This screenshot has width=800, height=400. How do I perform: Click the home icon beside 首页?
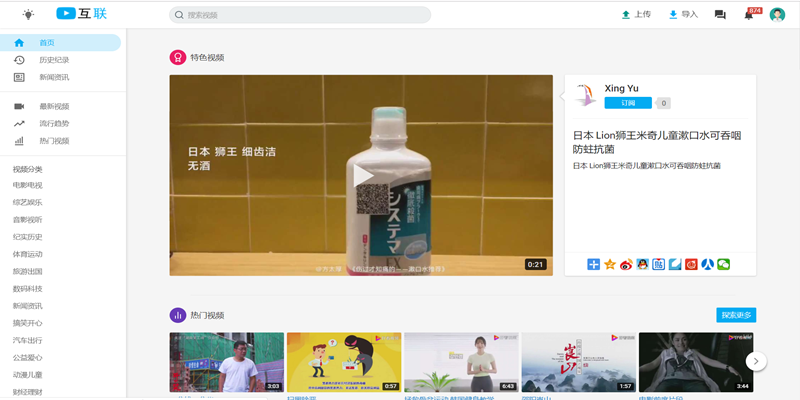point(19,43)
